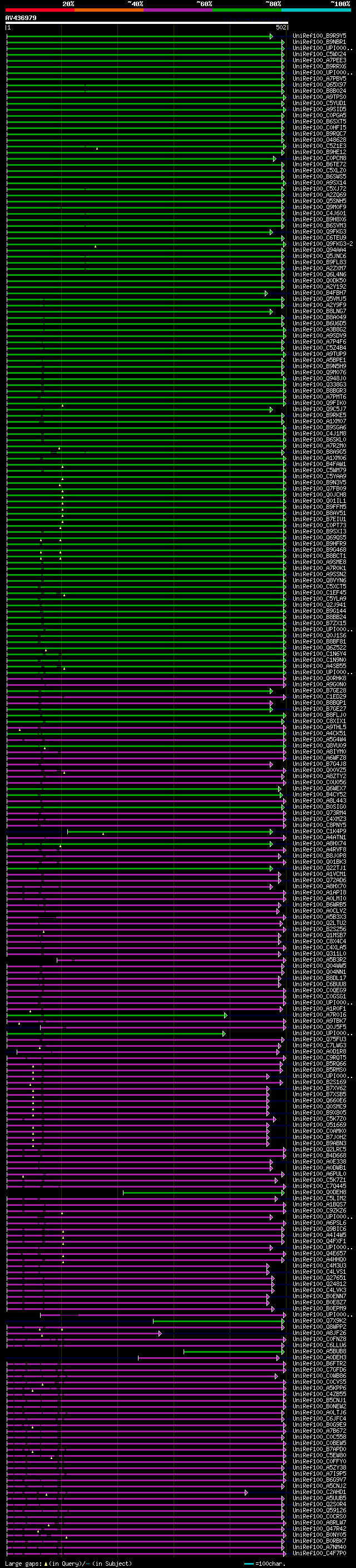Select the UniRef100_B9HE12 label

[x=319, y=152]
